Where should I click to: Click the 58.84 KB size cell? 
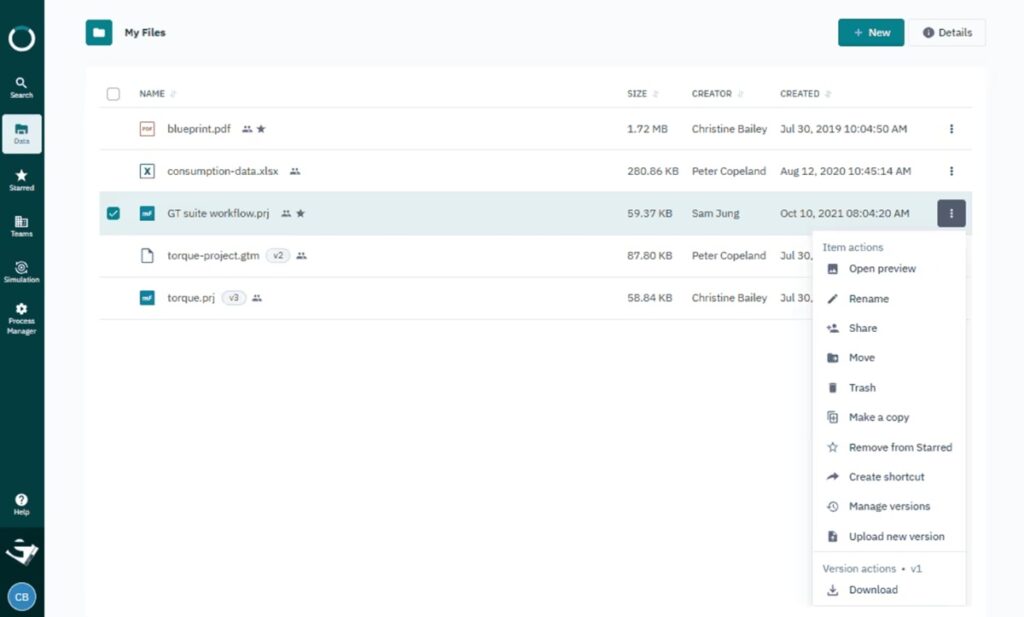[x=649, y=298]
